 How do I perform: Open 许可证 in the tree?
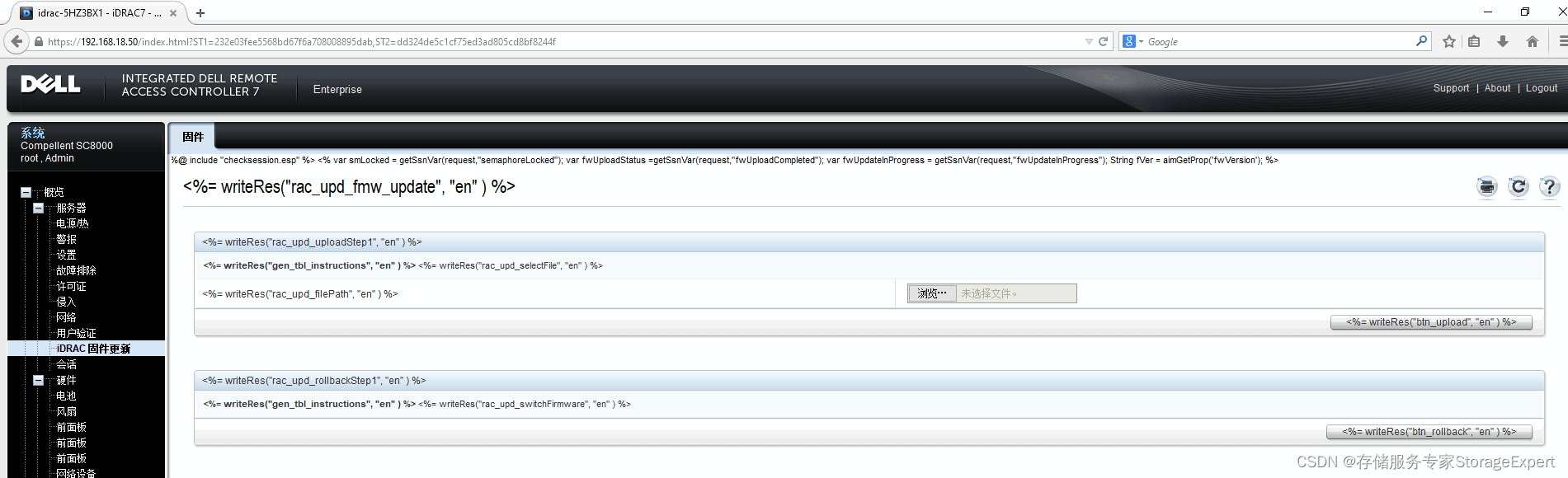71,286
